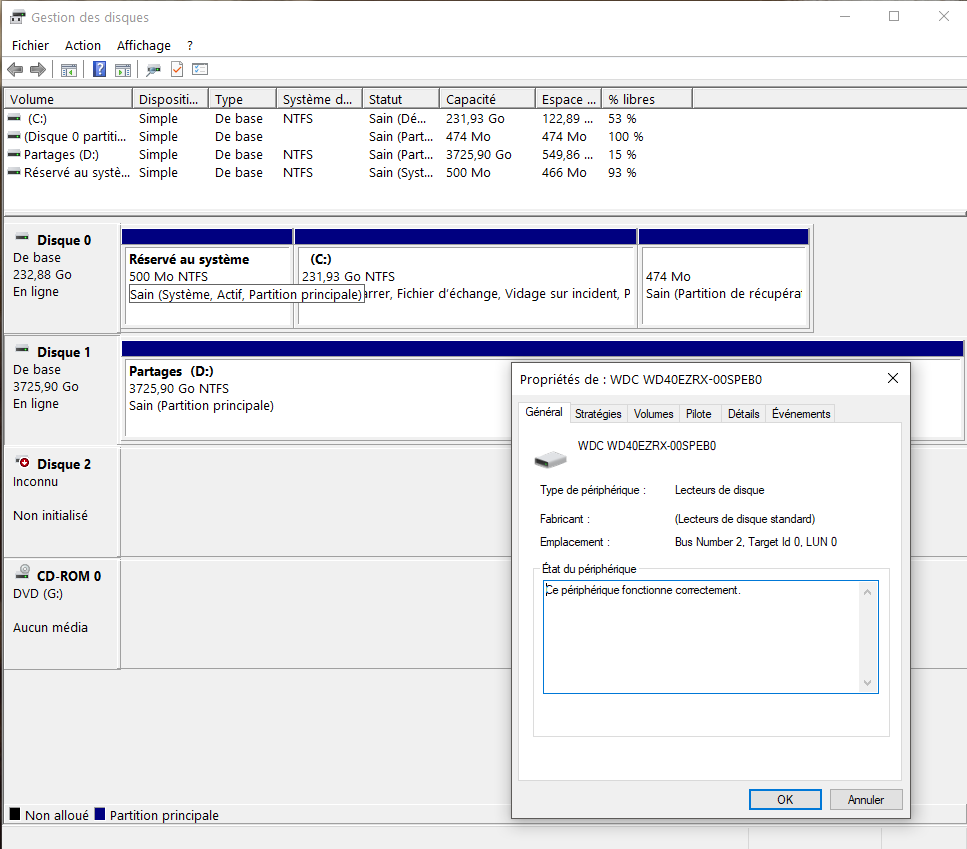Click inside the État du périphérique text box
967x849 pixels.
(x=710, y=637)
